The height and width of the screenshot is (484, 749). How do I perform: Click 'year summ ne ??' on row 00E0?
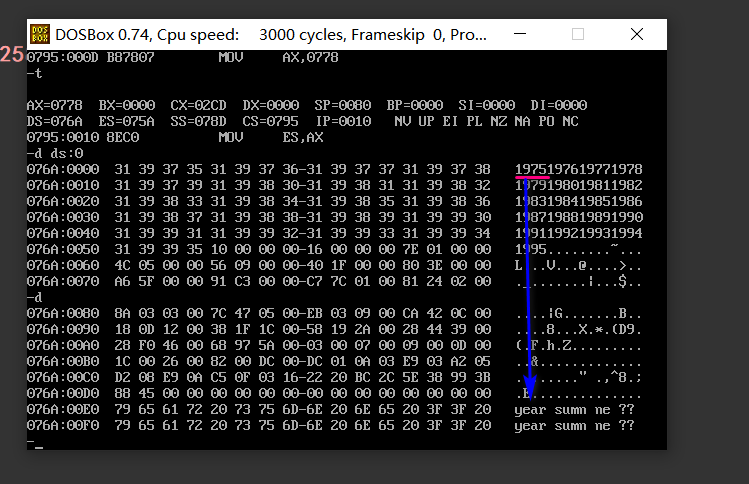point(574,410)
